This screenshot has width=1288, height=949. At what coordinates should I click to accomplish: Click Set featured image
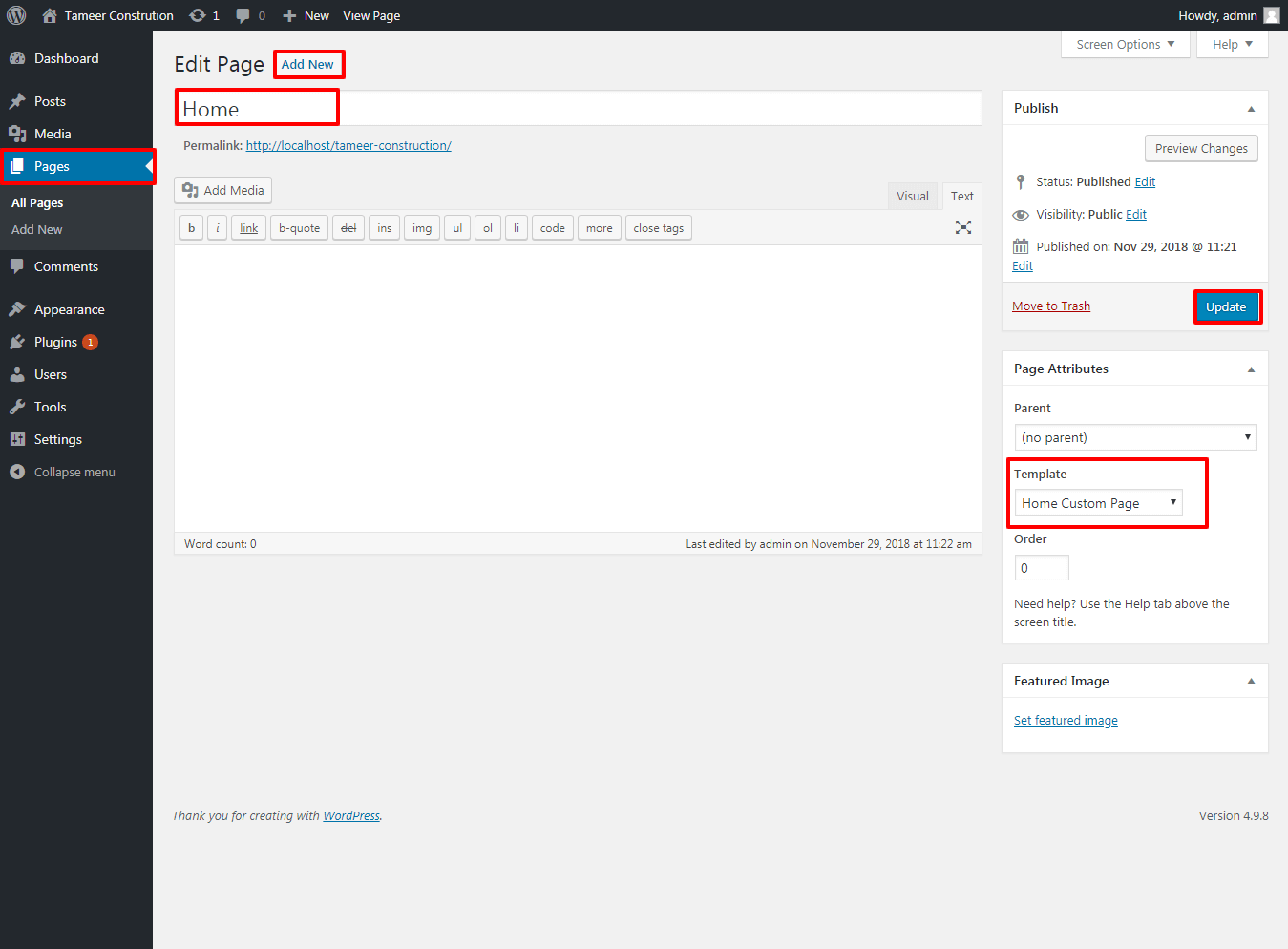tap(1066, 721)
